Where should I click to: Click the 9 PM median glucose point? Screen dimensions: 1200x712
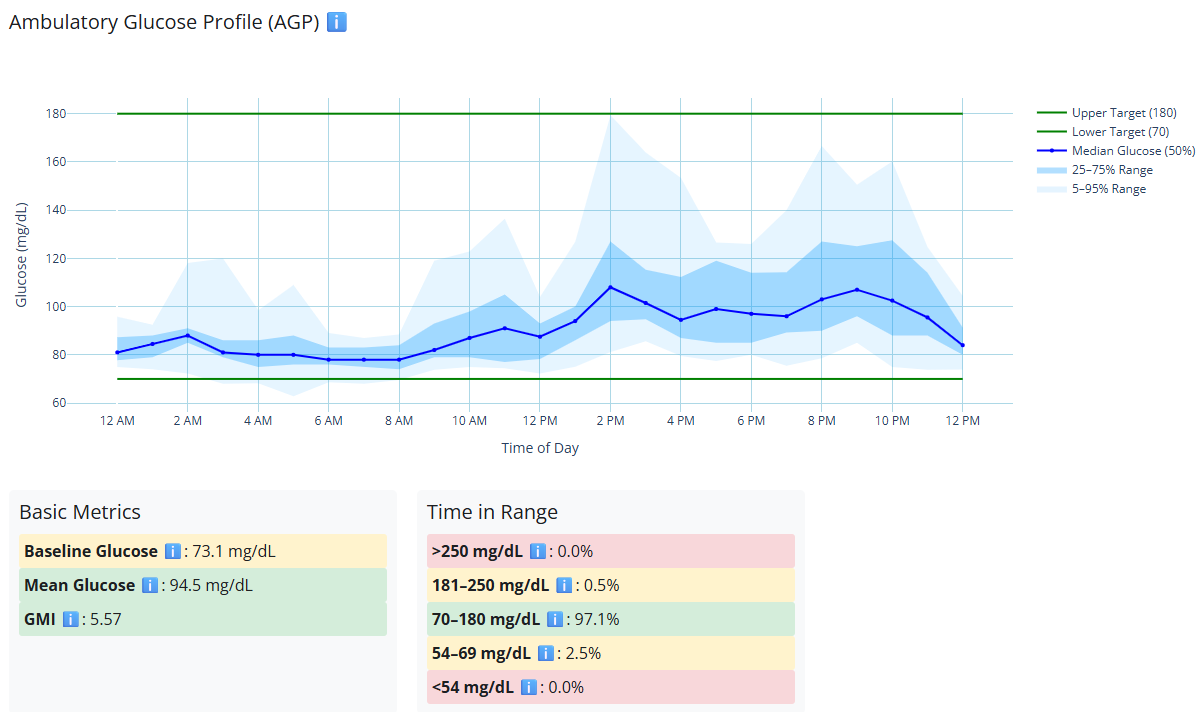(857, 290)
